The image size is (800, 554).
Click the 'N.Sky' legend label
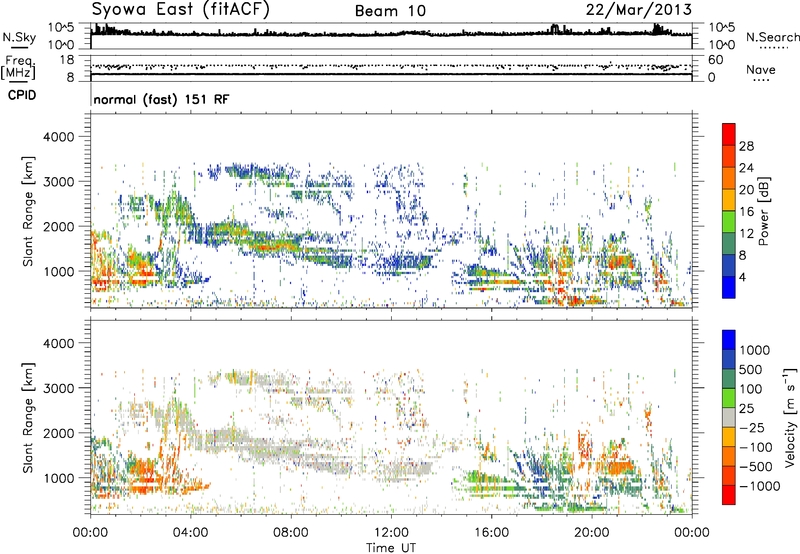click(19, 37)
